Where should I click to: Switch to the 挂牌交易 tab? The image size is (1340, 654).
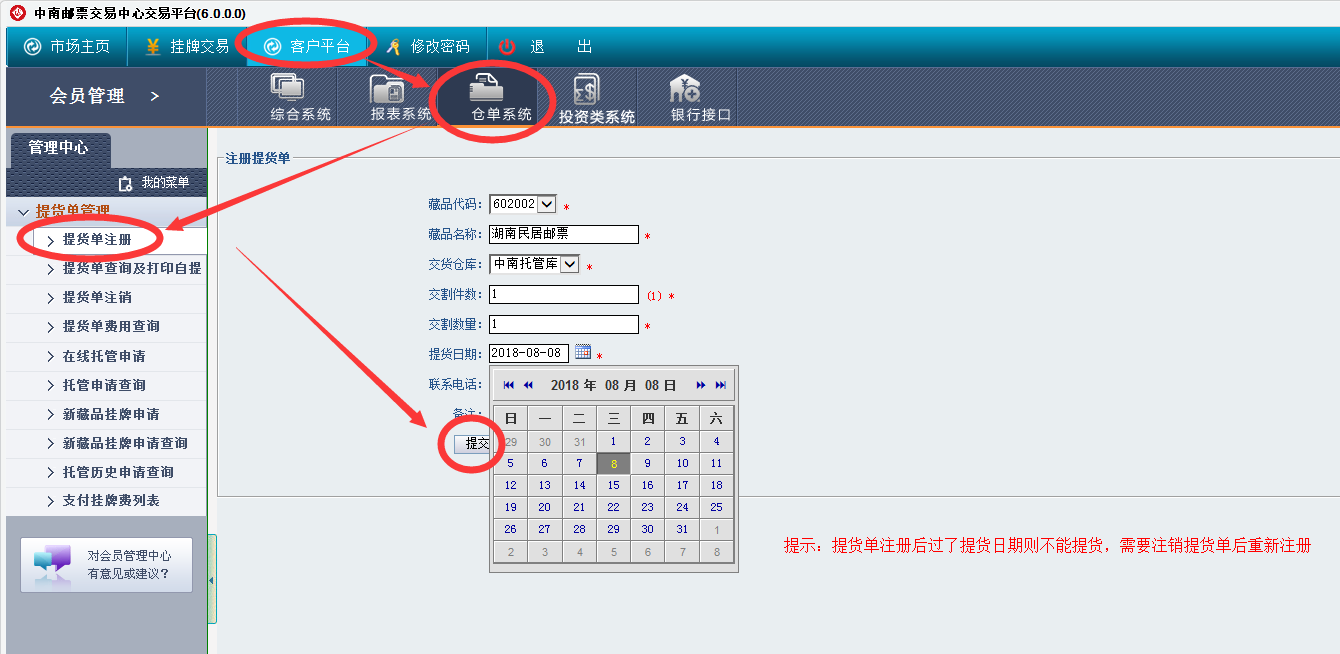click(x=187, y=47)
